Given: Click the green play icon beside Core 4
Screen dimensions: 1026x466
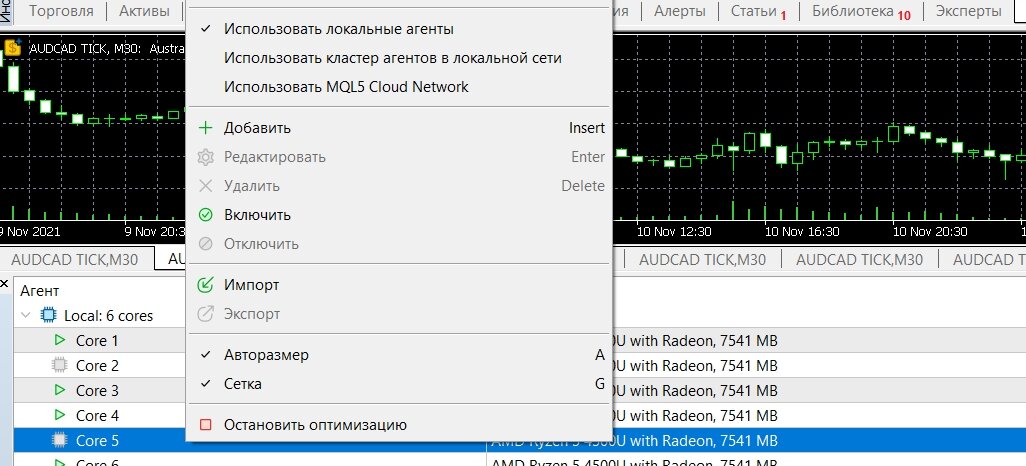Looking at the screenshot, I should point(60,415).
